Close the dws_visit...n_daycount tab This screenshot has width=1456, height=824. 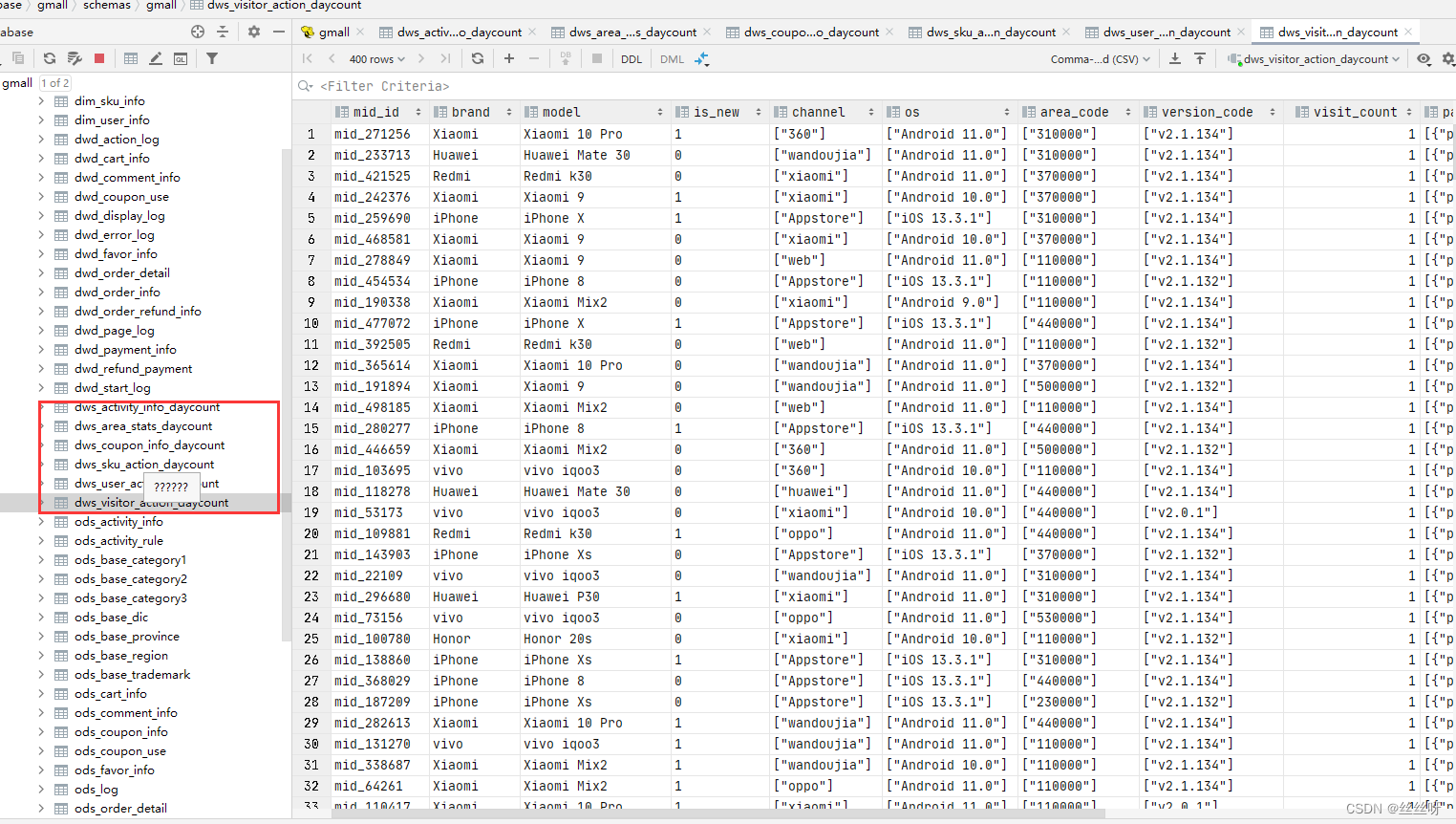pyautogui.click(x=1408, y=33)
